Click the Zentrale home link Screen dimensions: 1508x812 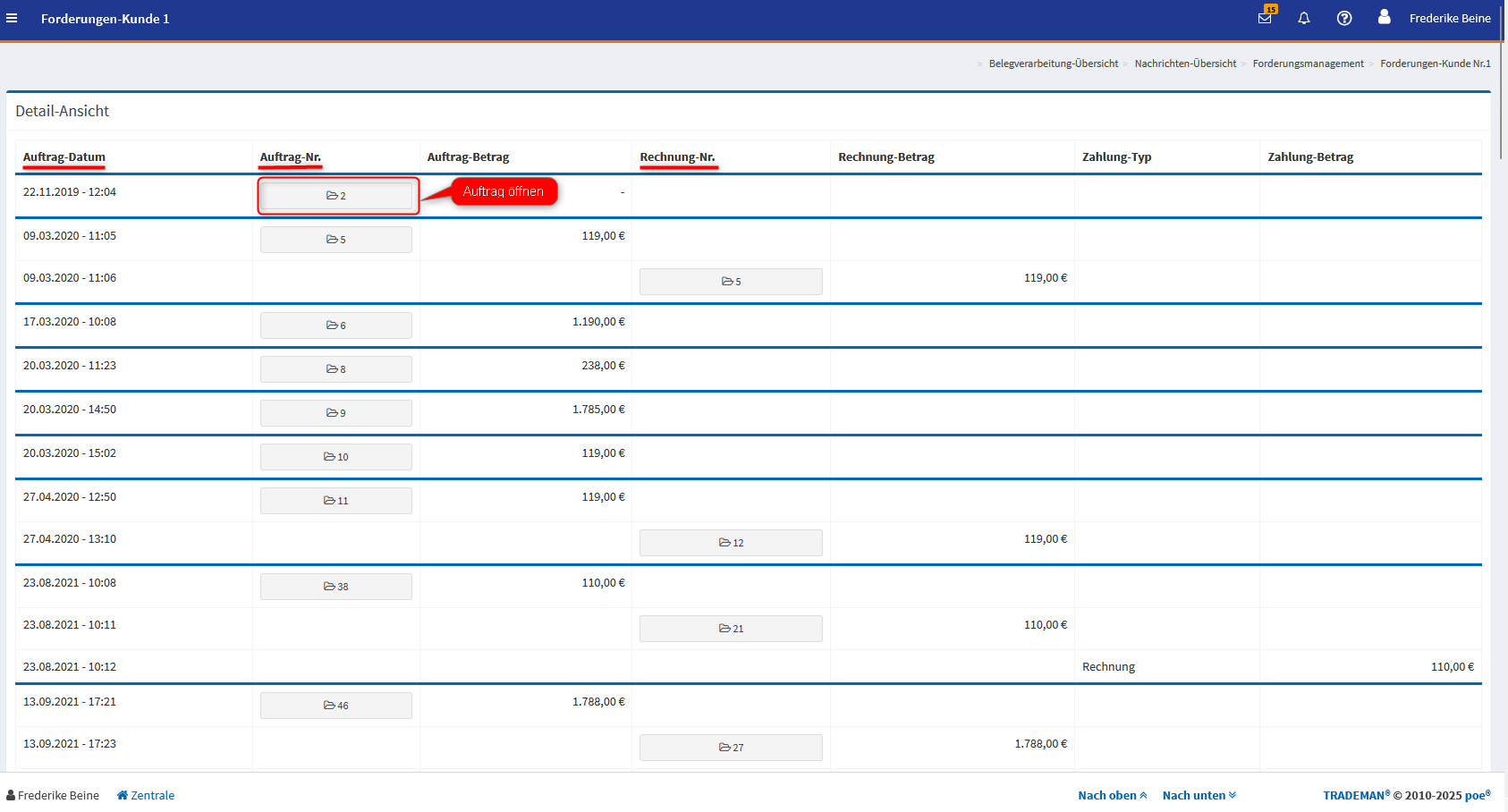tap(146, 796)
